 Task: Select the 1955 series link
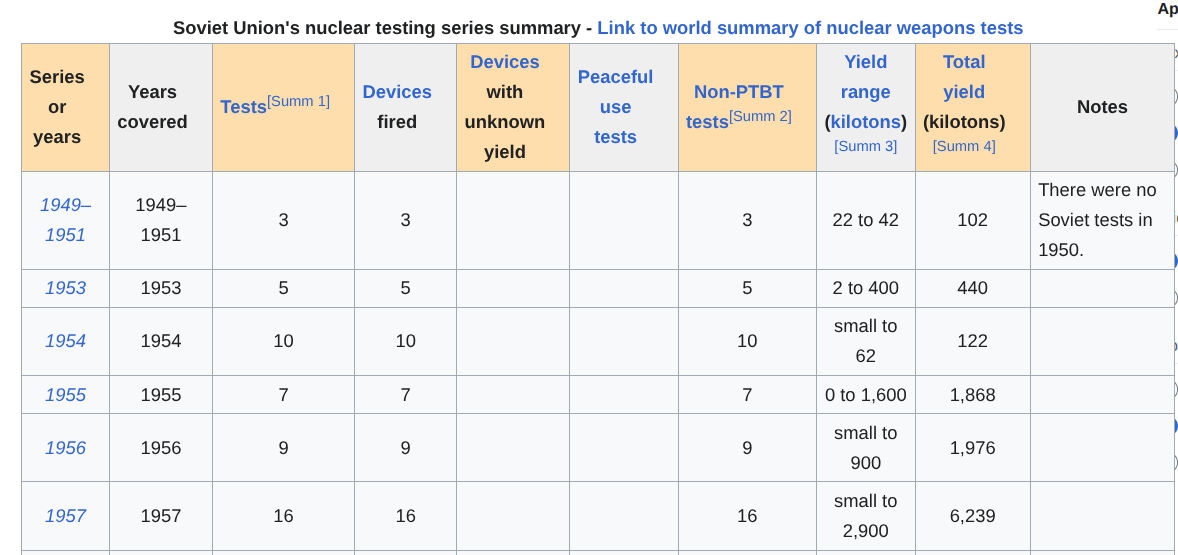[65, 395]
